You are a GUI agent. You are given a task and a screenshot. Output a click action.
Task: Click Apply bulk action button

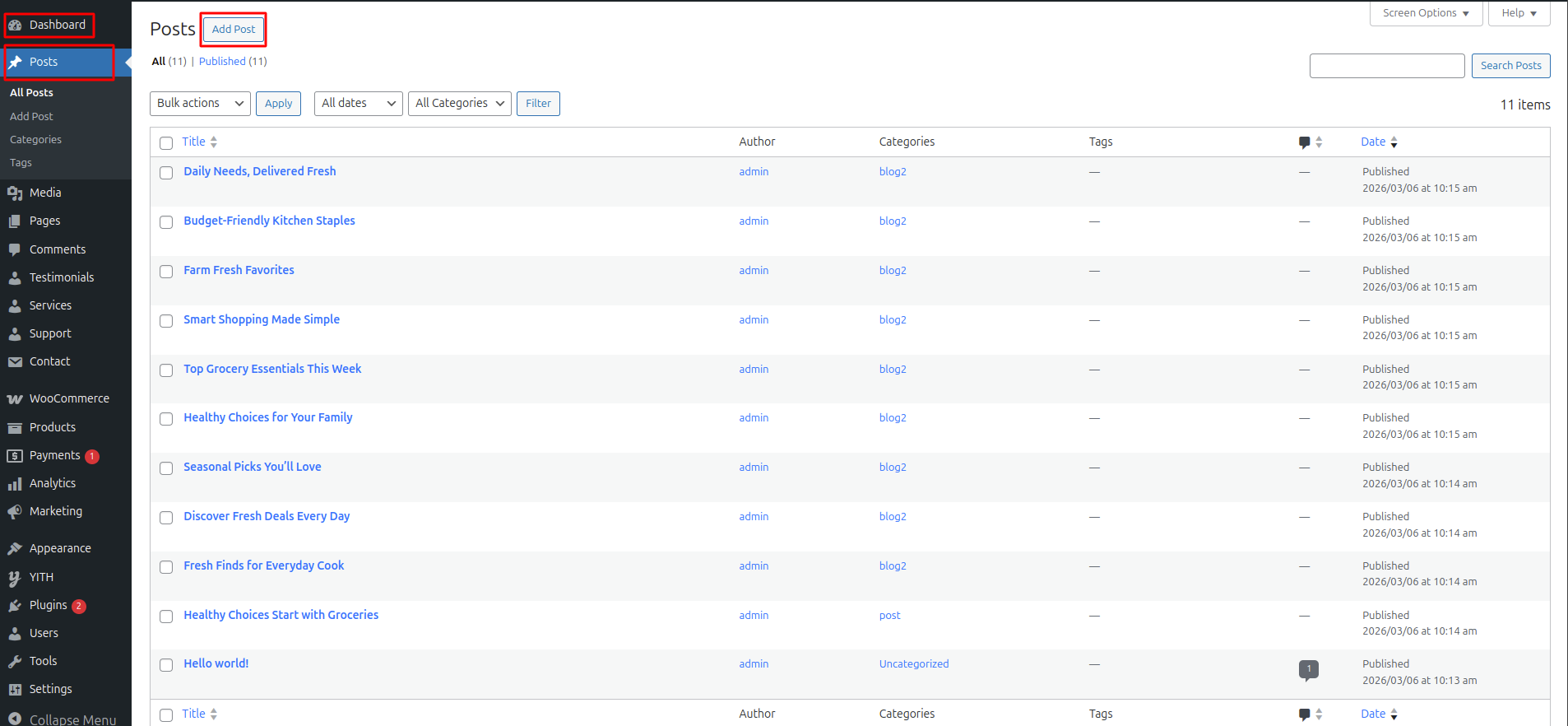click(278, 104)
